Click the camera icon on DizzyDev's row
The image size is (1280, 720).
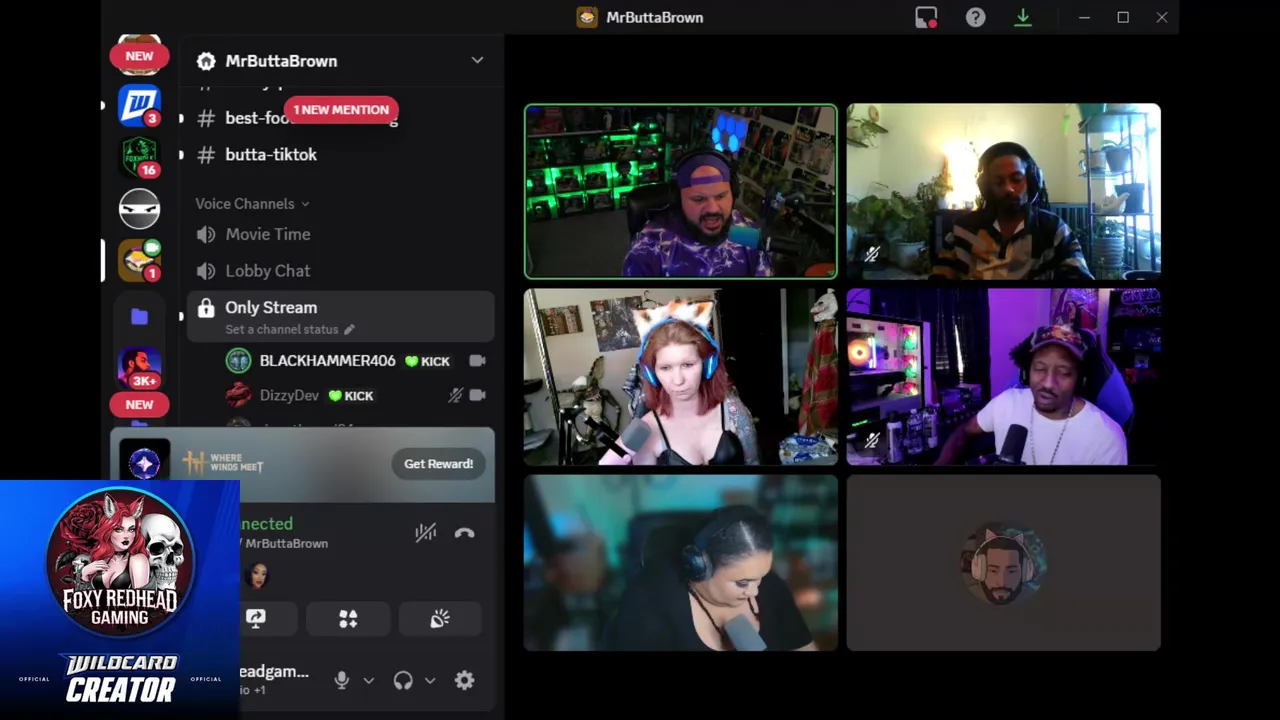pos(477,395)
